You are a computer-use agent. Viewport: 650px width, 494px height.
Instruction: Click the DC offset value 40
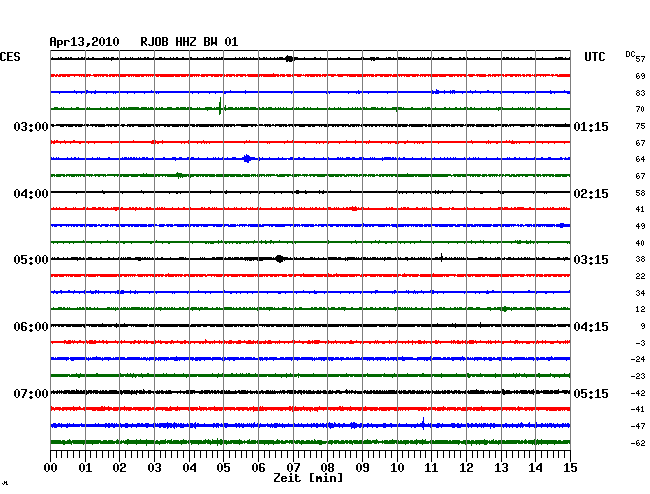[640, 243]
